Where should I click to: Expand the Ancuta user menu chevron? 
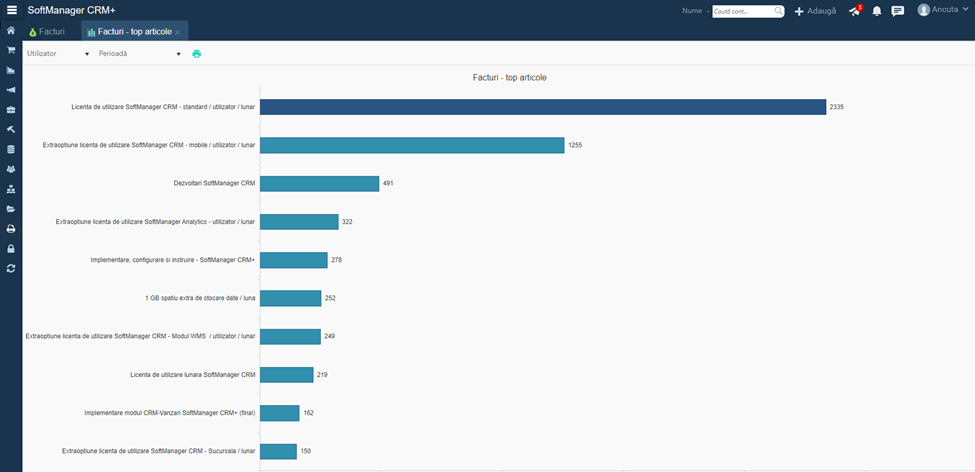[x=964, y=10]
